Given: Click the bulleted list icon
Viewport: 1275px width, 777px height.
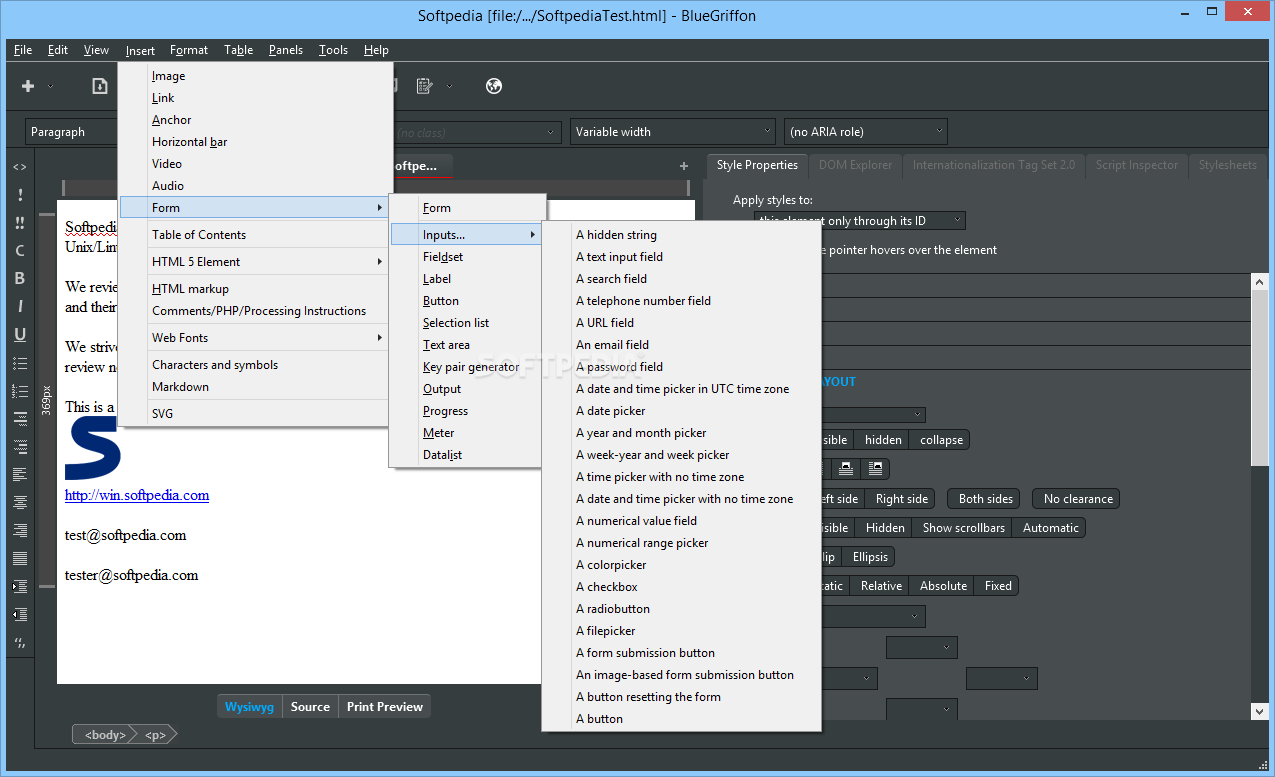Looking at the screenshot, I should [x=20, y=363].
